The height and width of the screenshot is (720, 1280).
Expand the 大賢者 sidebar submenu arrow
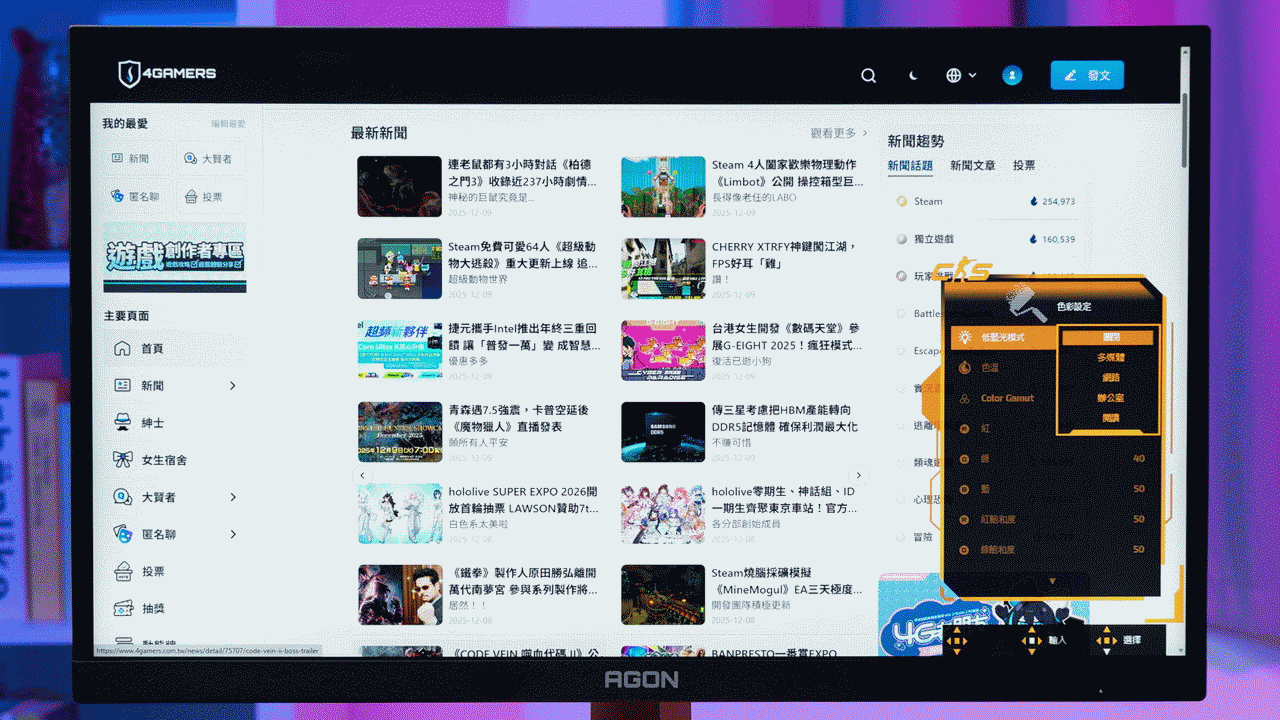pos(233,497)
